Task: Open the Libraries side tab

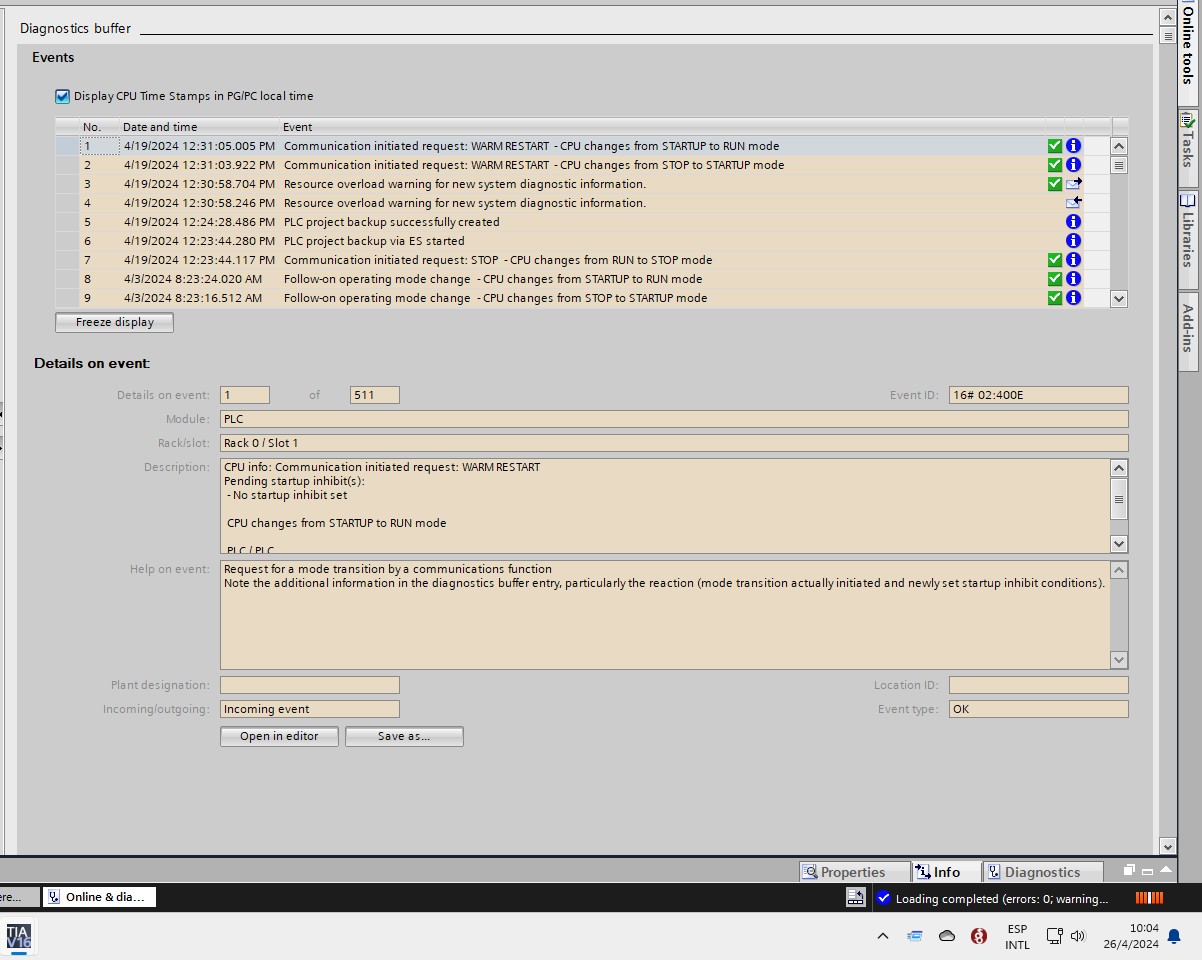Action: click(x=1189, y=239)
